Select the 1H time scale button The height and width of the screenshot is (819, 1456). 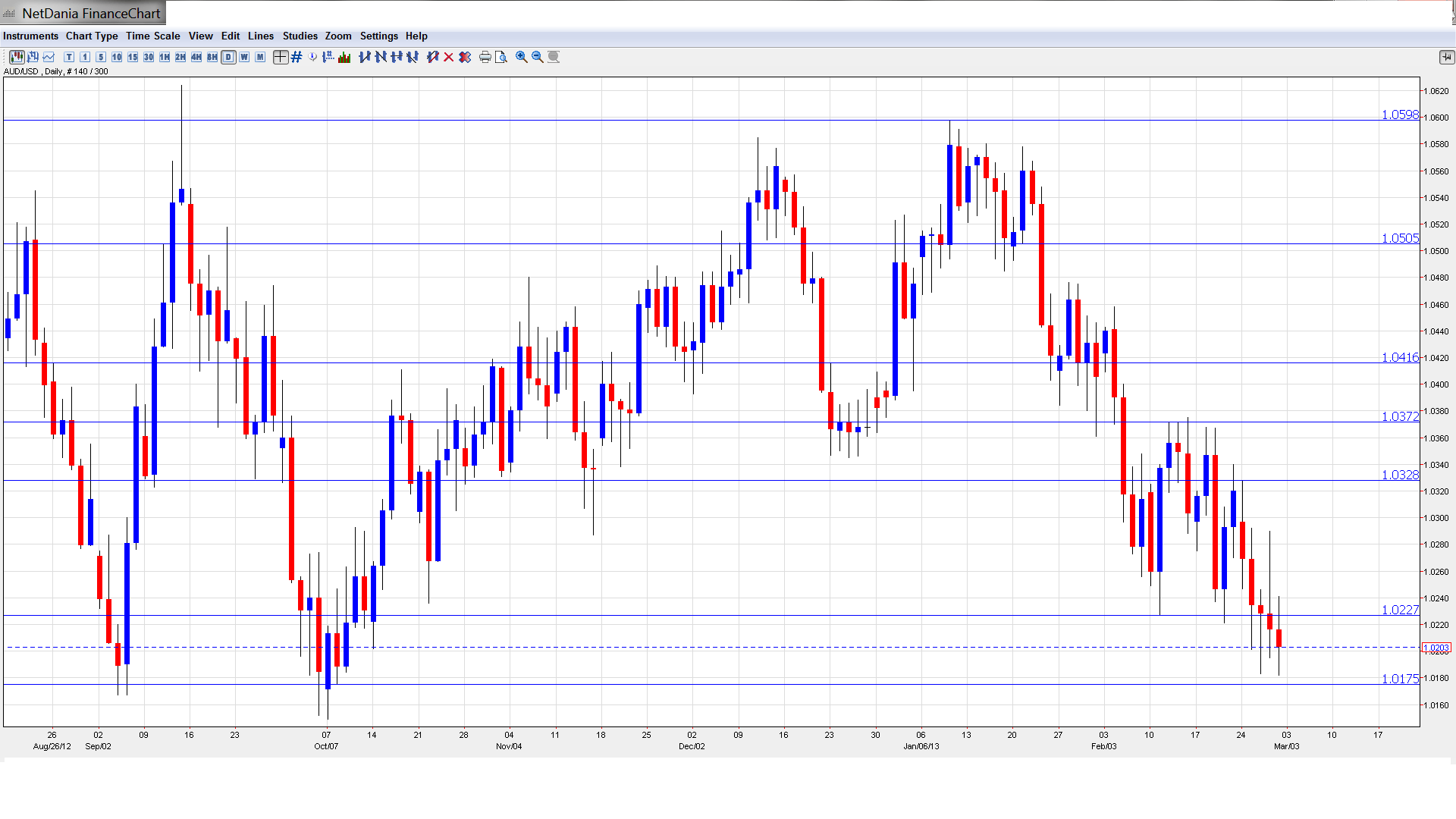(x=165, y=57)
